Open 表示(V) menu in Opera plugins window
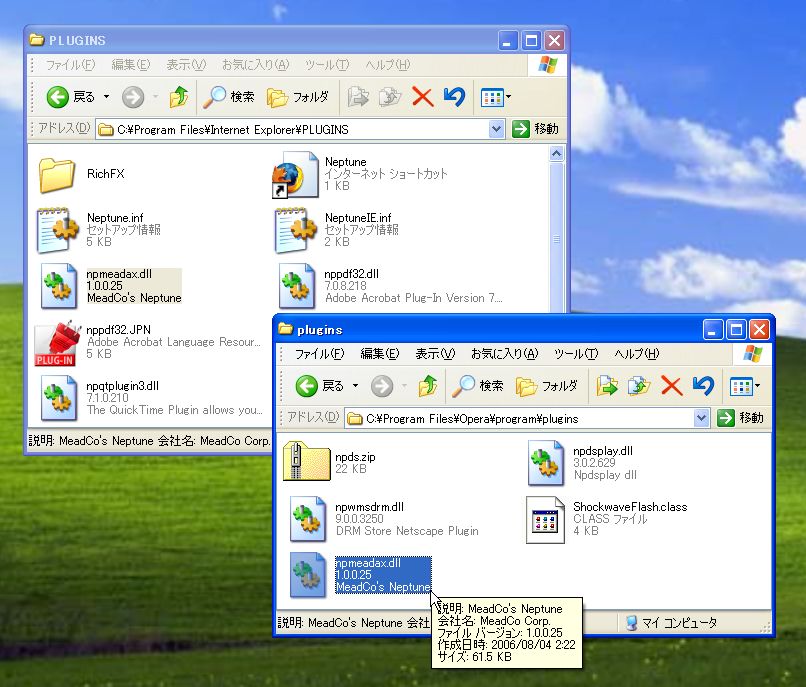The image size is (806, 687). tap(435, 354)
